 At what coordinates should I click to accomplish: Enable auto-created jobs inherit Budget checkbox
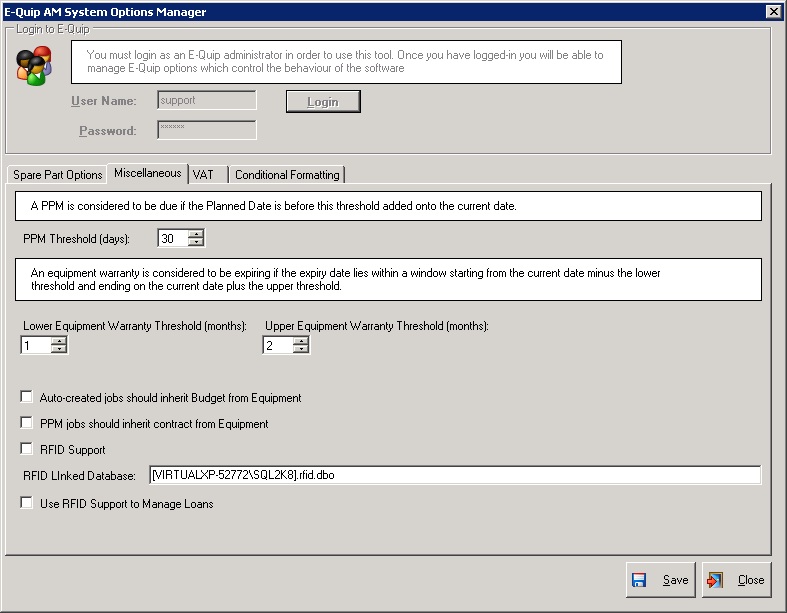[27, 397]
